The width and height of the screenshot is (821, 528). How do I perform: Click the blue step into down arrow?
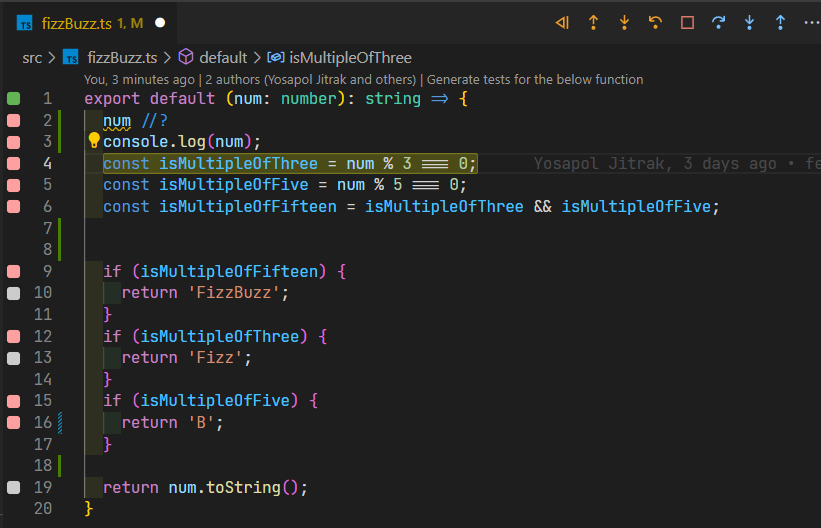749,22
